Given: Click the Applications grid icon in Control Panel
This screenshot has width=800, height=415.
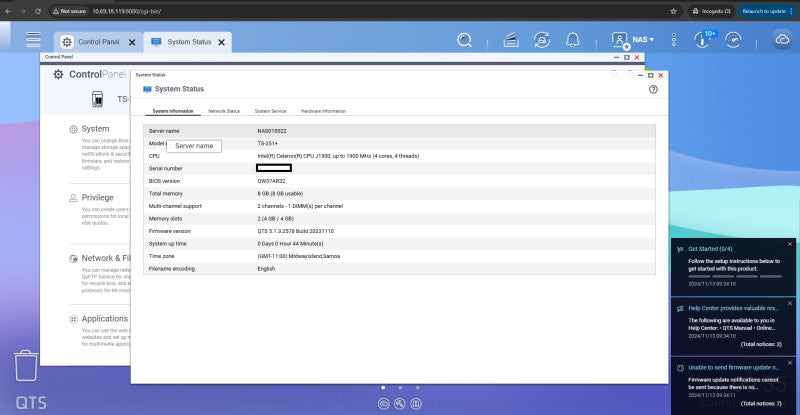Looking at the screenshot, I should point(73,319).
